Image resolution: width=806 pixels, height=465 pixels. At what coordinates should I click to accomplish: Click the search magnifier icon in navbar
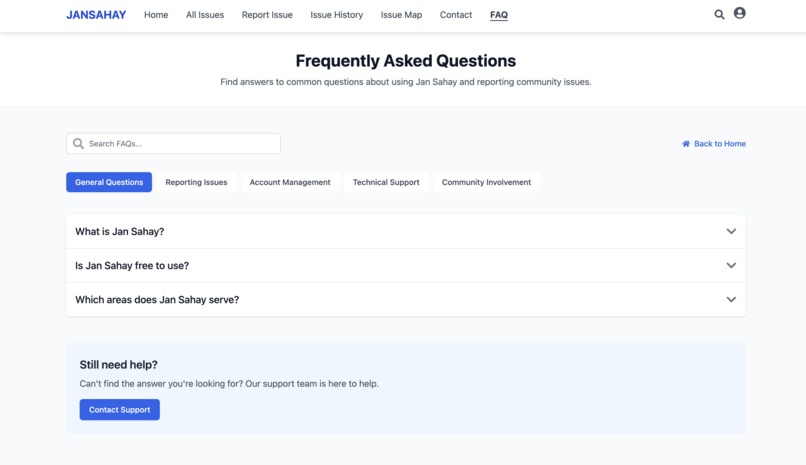[719, 14]
